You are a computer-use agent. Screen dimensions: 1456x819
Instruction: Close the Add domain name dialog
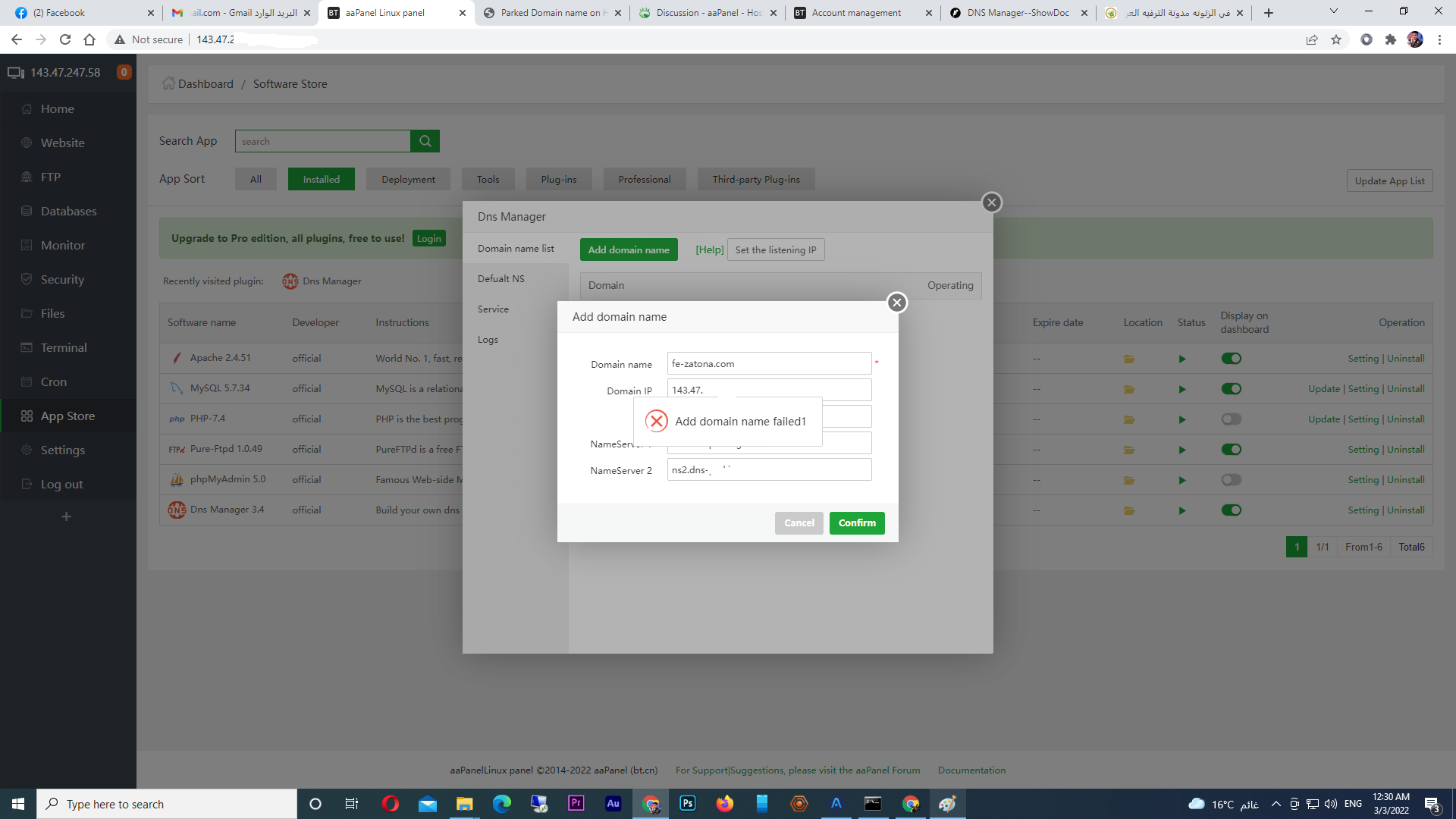point(896,303)
